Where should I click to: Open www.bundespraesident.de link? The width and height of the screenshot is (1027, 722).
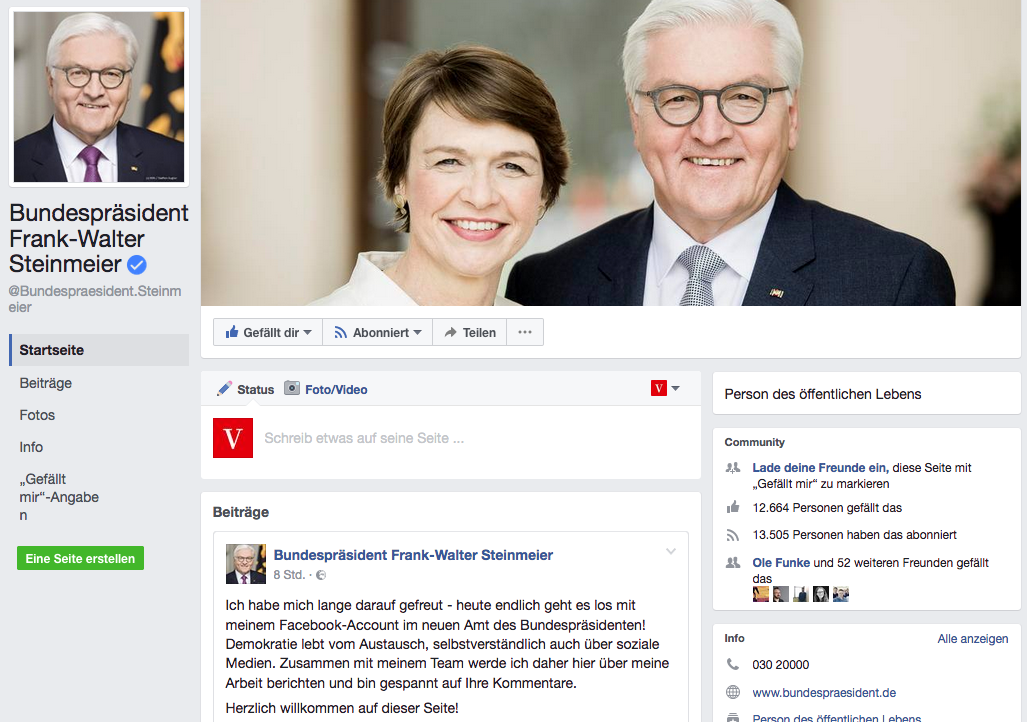[824, 693]
